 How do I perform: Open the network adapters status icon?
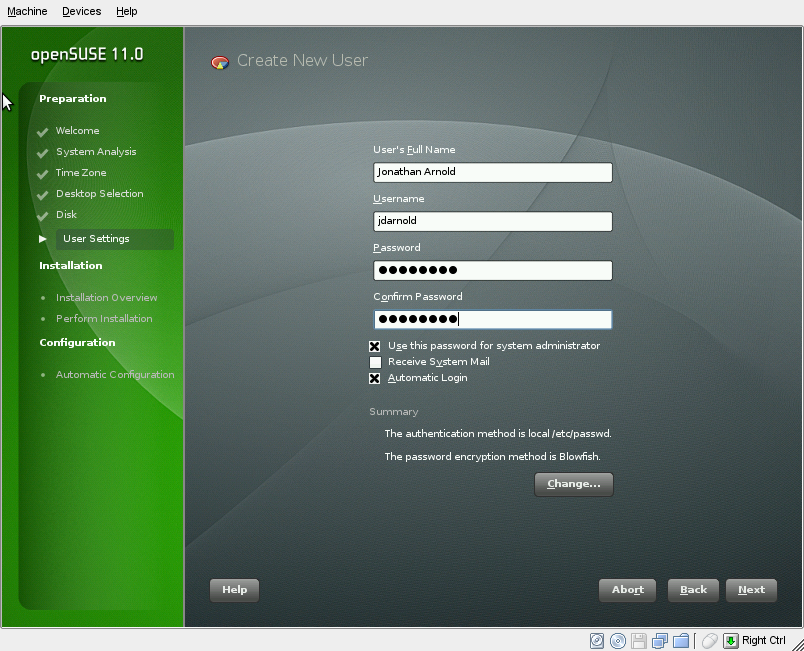659,640
